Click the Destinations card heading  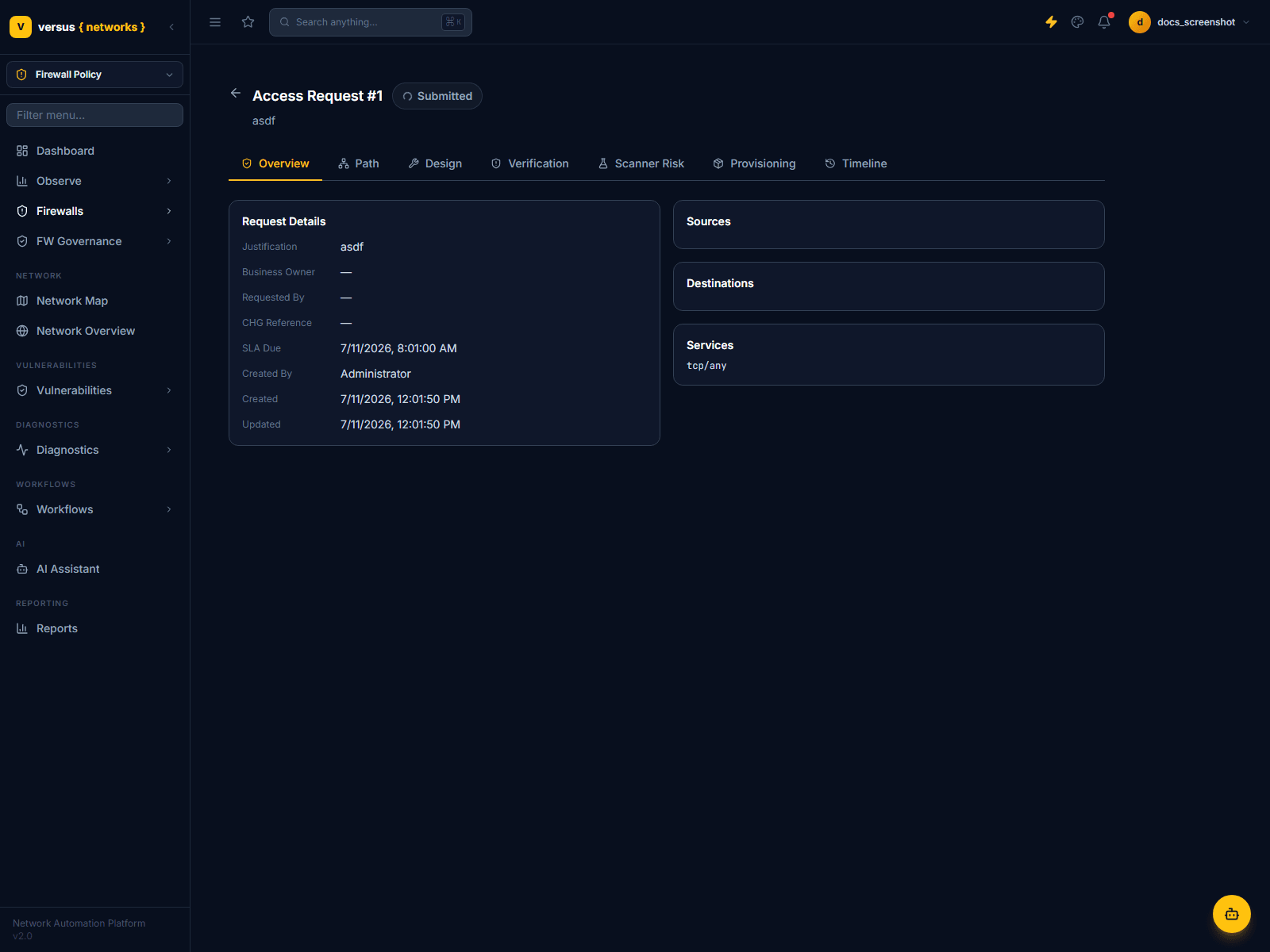(720, 283)
